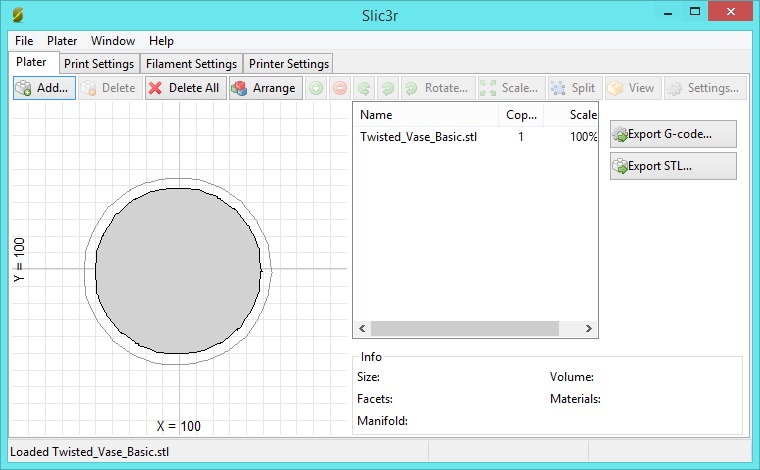Click the status text Loaded Twisted_Vase_Basic.stl
The height and width of the screenshot is (470, 760).
tap(90, 452)
